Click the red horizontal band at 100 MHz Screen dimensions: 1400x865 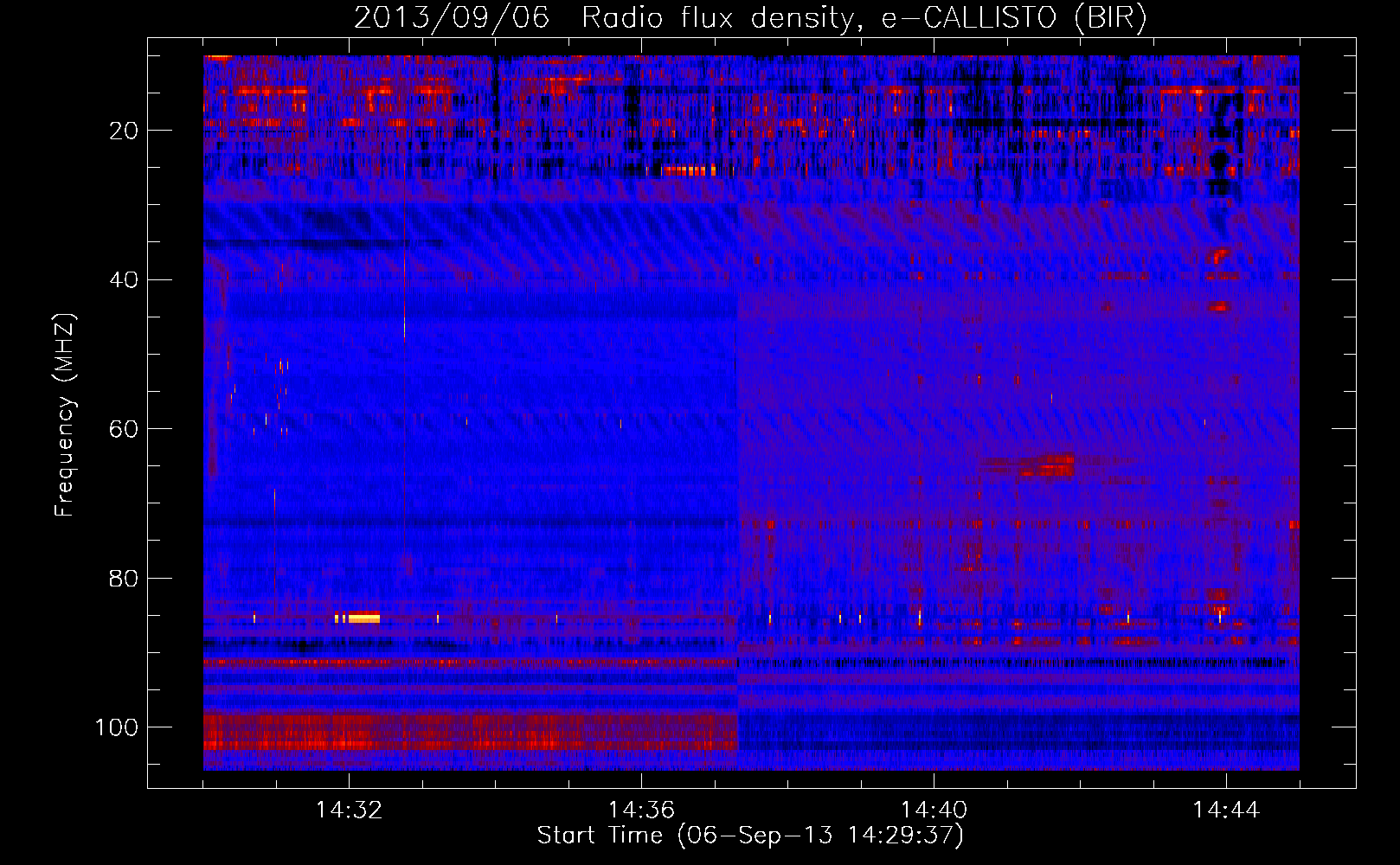click(470, 732)
